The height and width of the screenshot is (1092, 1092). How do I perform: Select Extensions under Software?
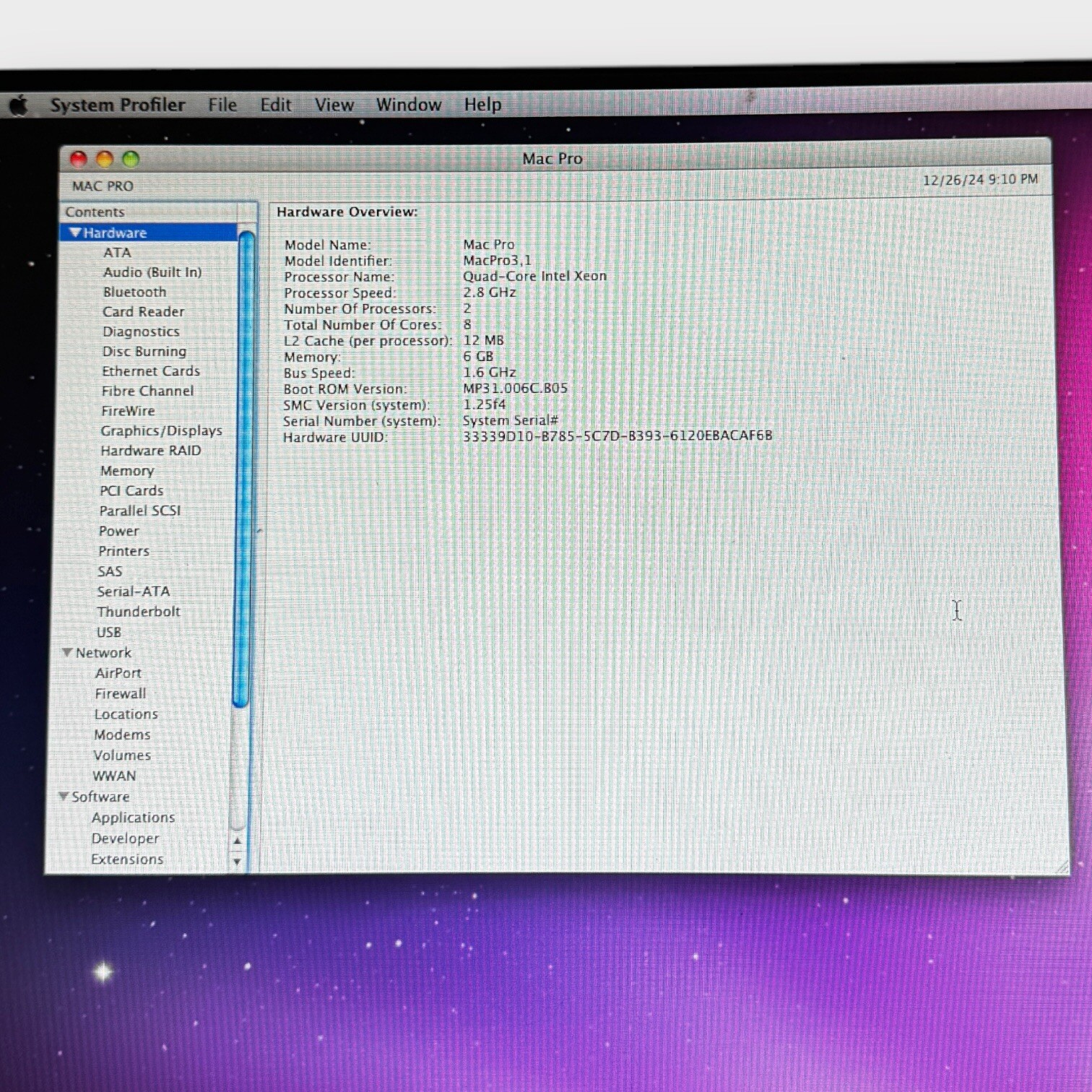tap(127, 859)
